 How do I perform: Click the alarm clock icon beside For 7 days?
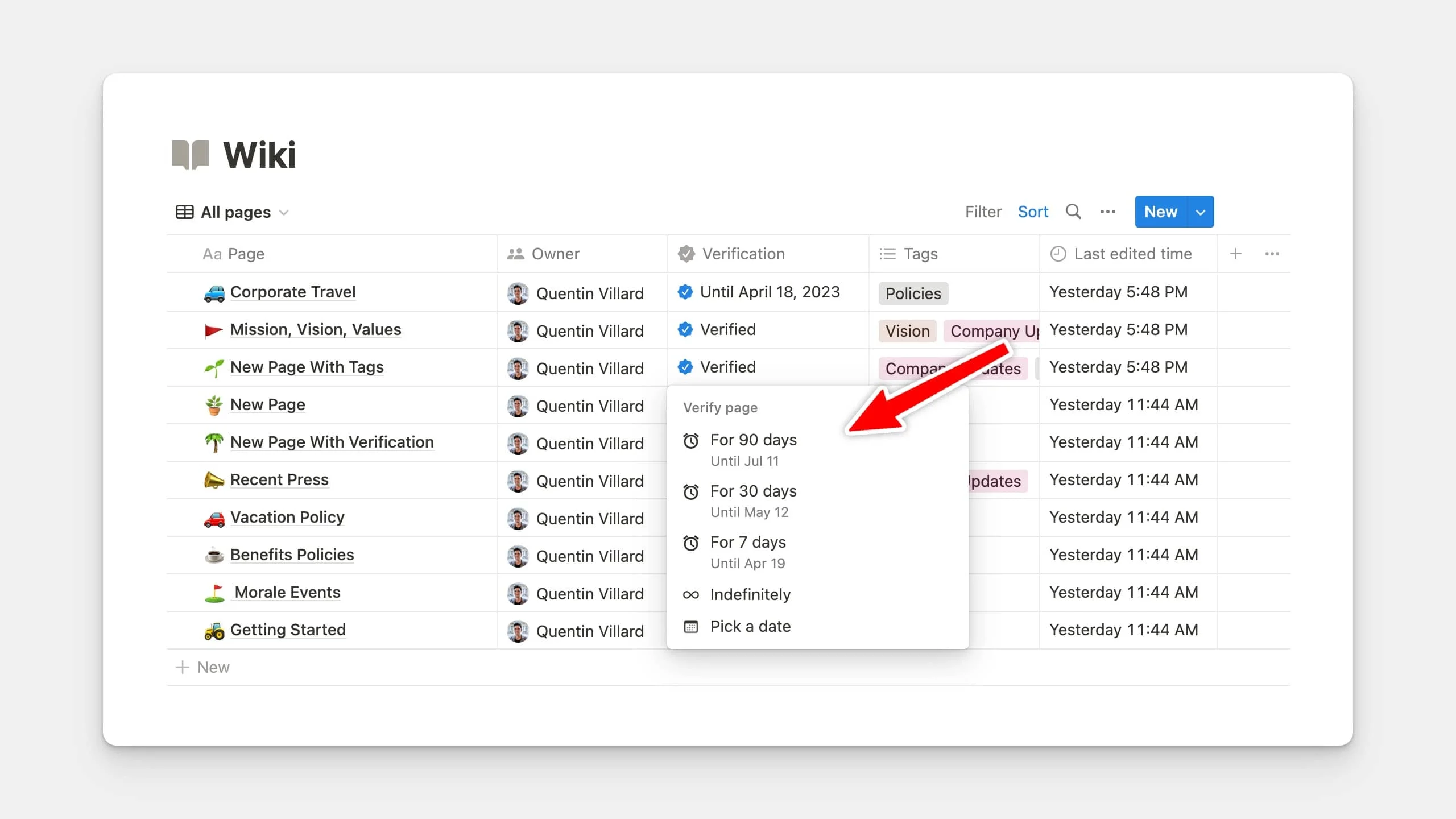[x=691, y=543]
